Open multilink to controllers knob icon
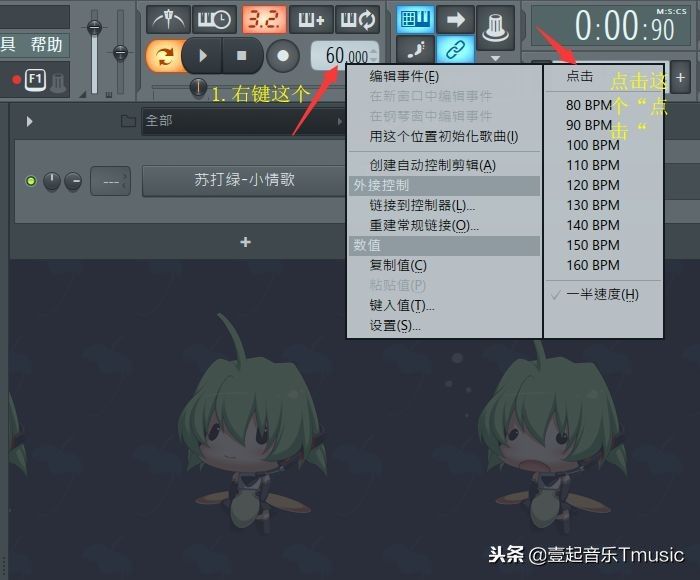The width and height of the screenshot is (700, 580). coord(496,28)
